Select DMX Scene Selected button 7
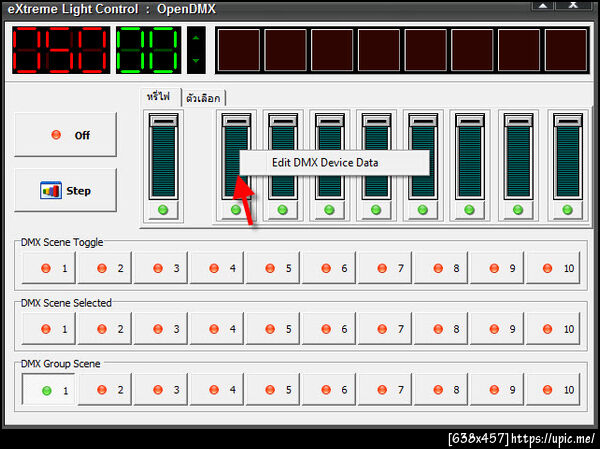Viewport: 600px width, 449px height. (385, 329)
